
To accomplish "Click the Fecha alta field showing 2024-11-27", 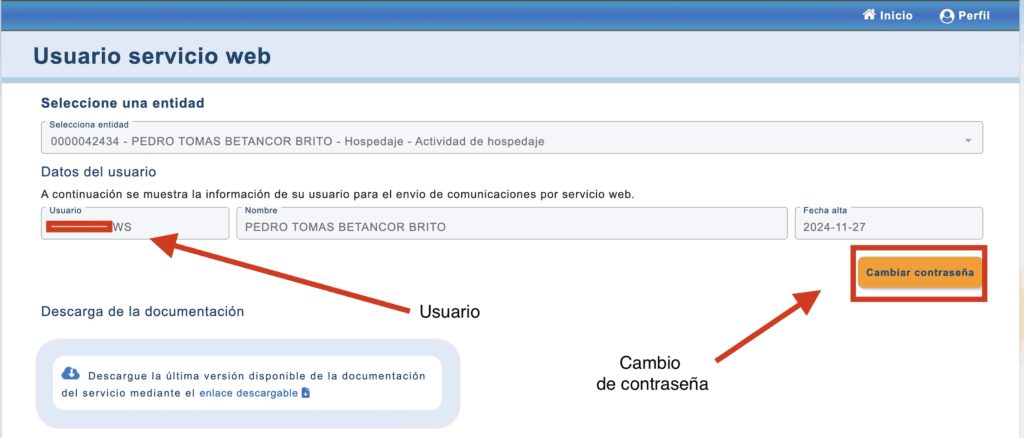I will (888, 223).
